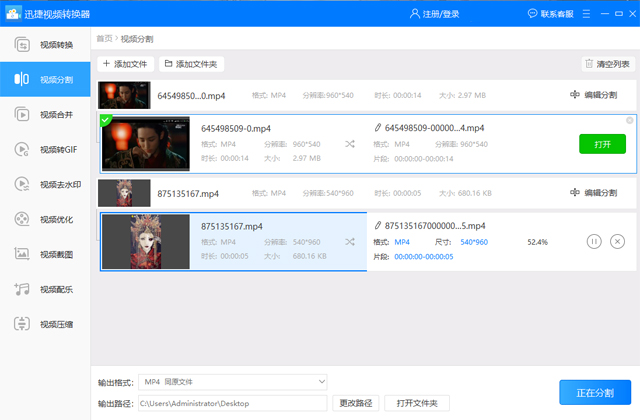Click the output path input field
This screenshot has height=420, width=640.
[233, 403]
